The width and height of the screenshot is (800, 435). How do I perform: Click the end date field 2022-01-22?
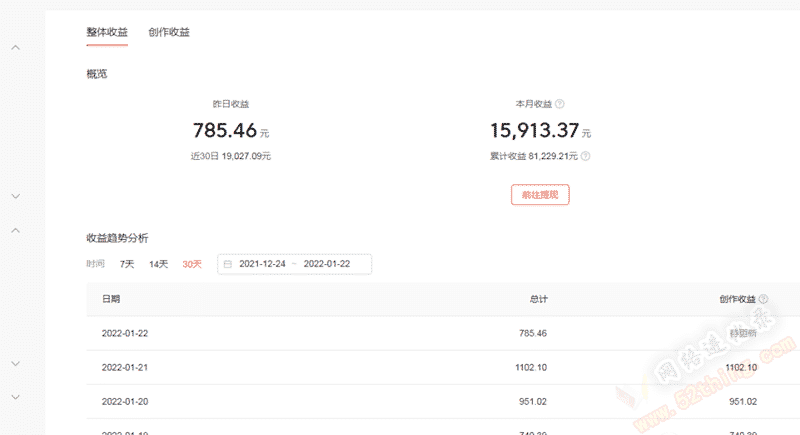pyautogui.click(x=326, y=264)
